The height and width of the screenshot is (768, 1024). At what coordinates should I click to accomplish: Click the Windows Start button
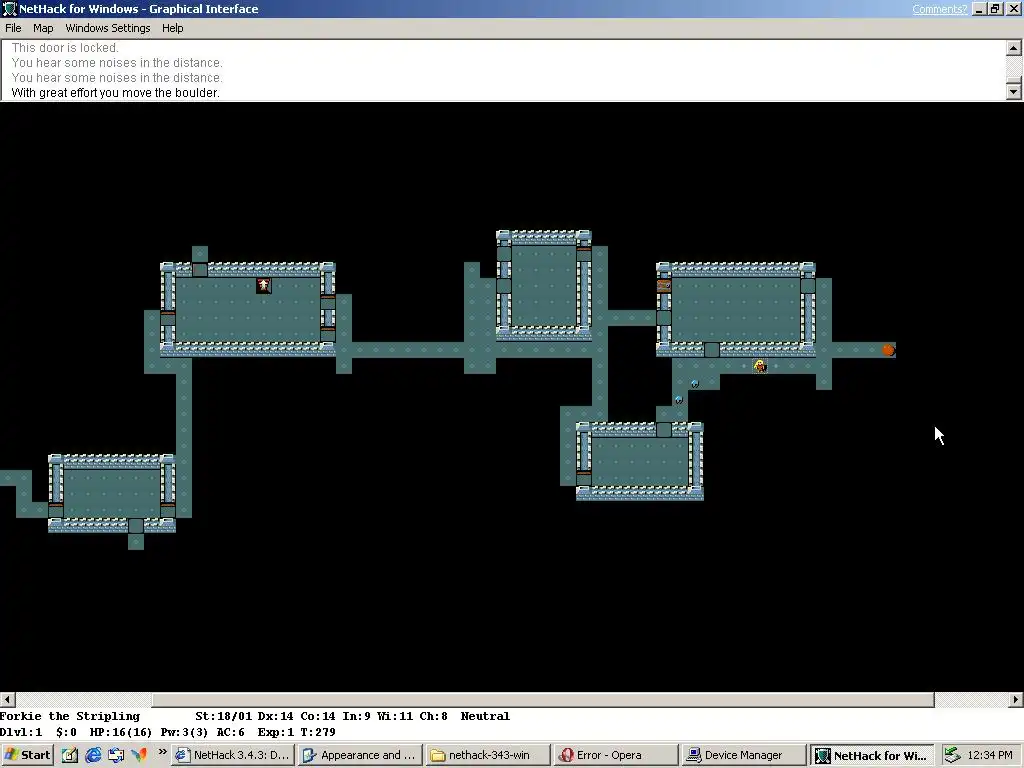pyautogui.click(x=27, y=755)
